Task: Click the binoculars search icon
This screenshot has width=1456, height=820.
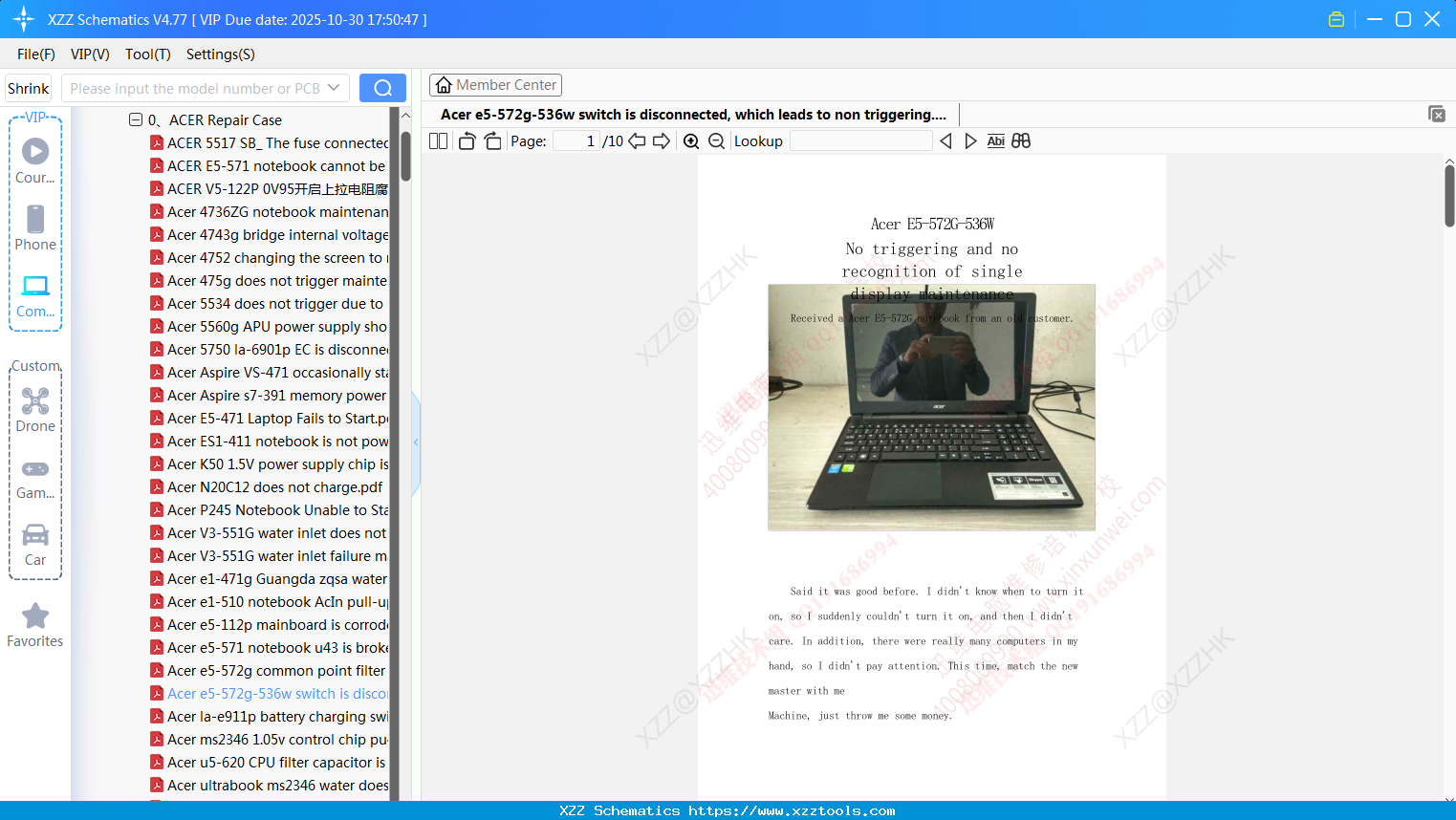Action: pyautogui.click(x=1021, y=141)
